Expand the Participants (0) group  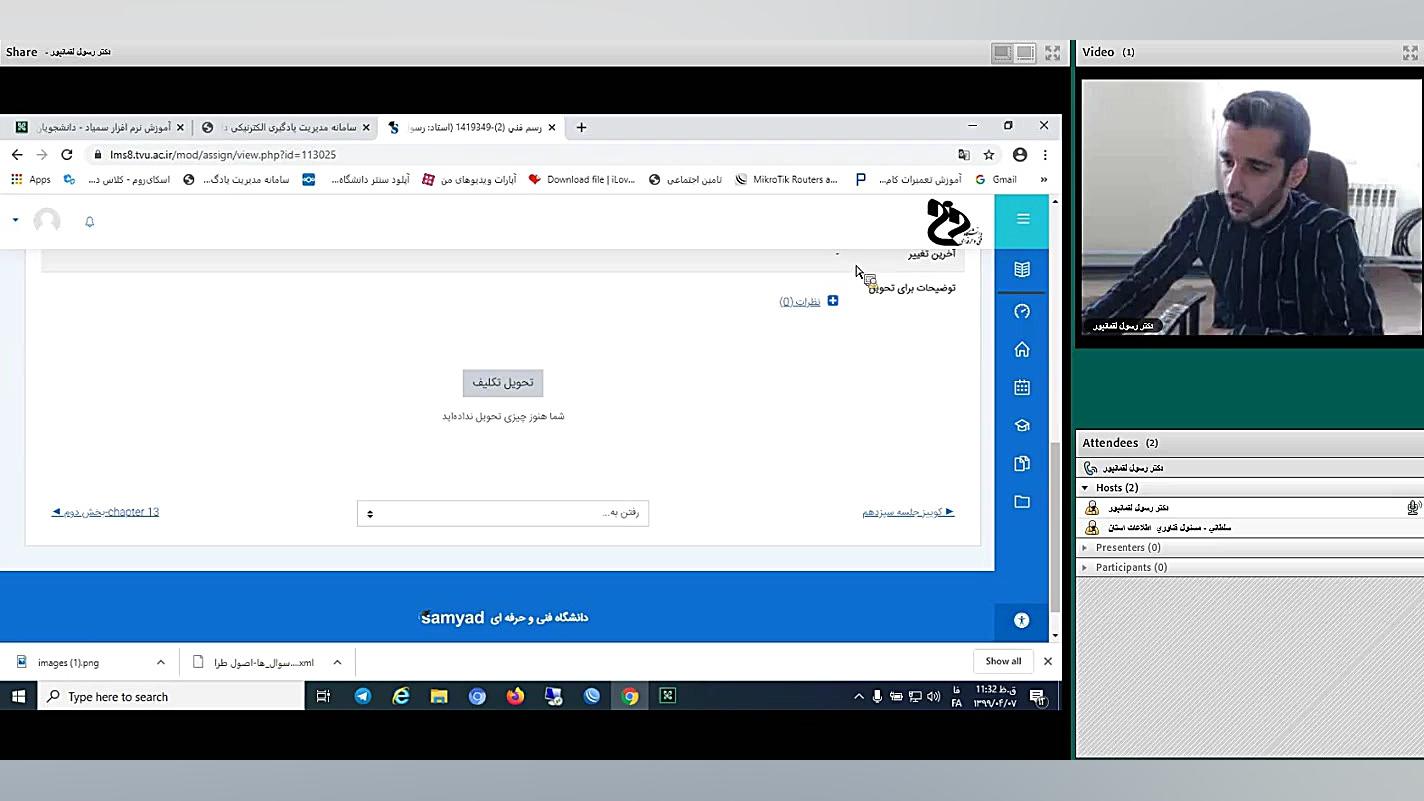coord(1085,568)
